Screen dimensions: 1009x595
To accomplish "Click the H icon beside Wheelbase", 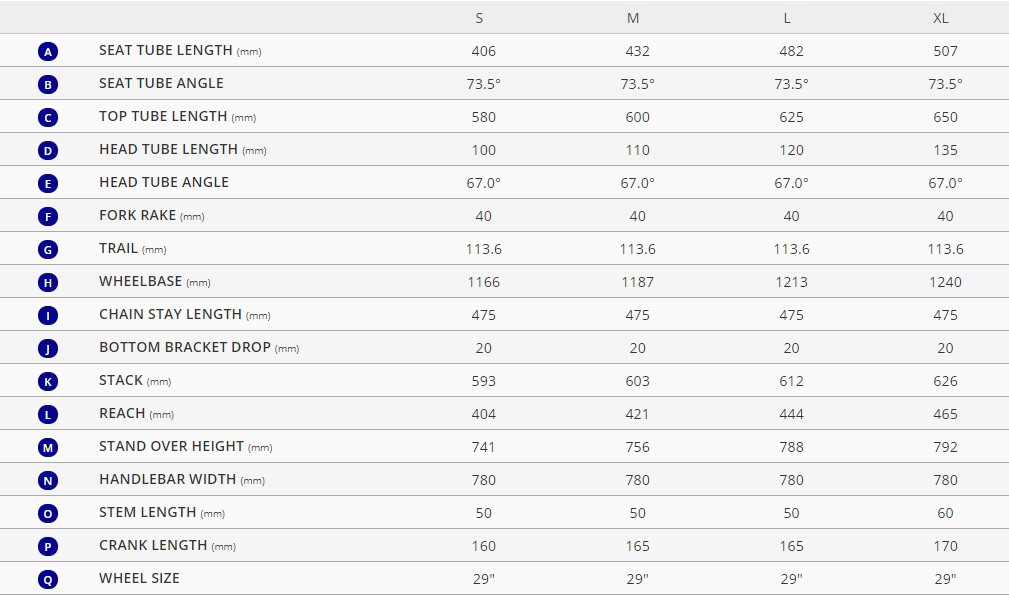I will (48, 282).
